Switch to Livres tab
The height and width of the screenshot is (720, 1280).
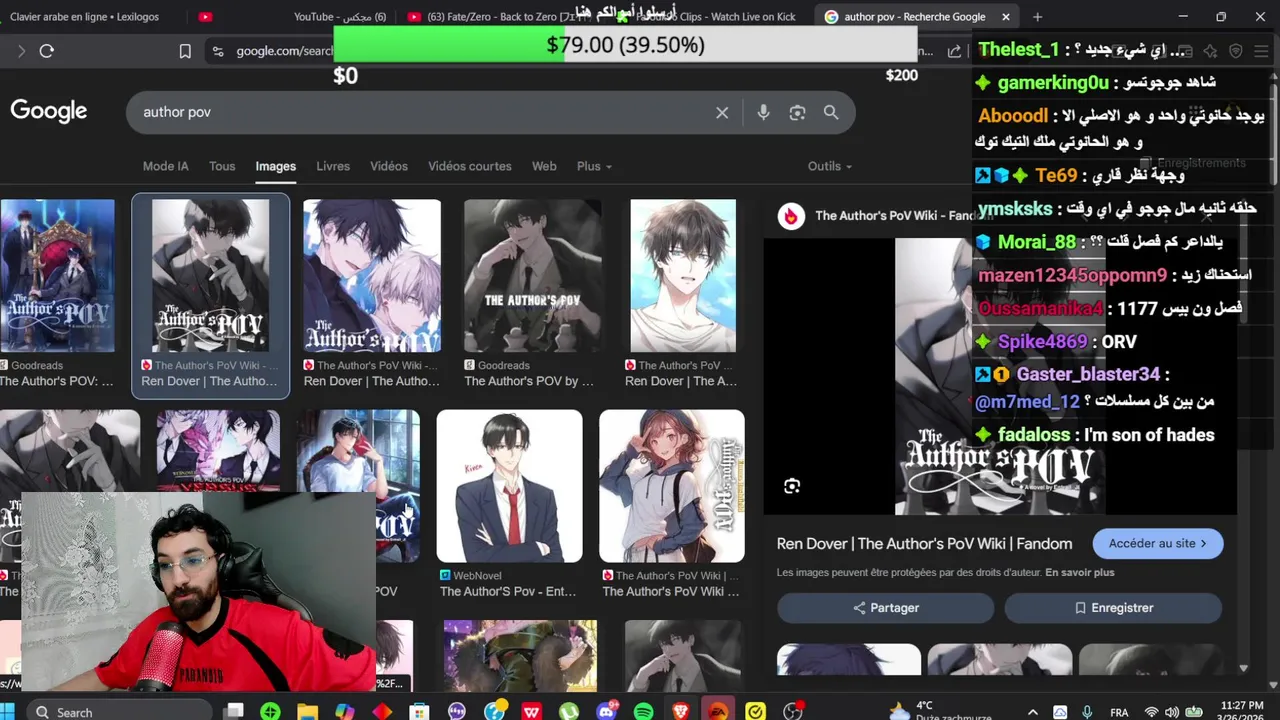(x=333, y=166)
